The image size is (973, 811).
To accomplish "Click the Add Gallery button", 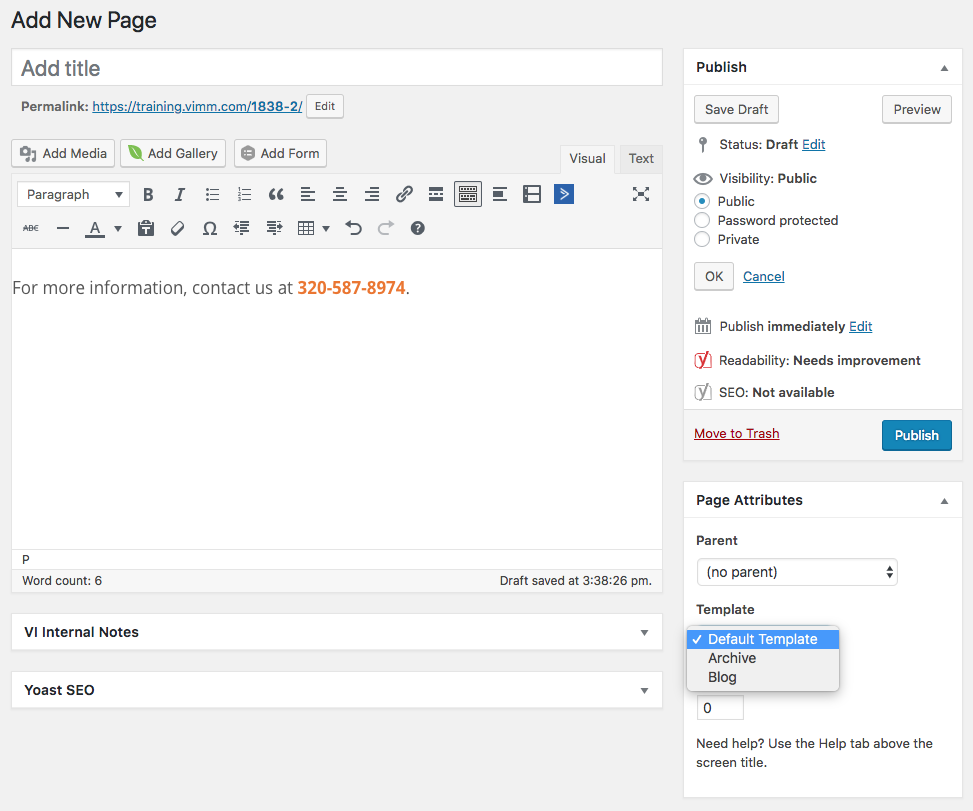I will (x=173, y=153).
